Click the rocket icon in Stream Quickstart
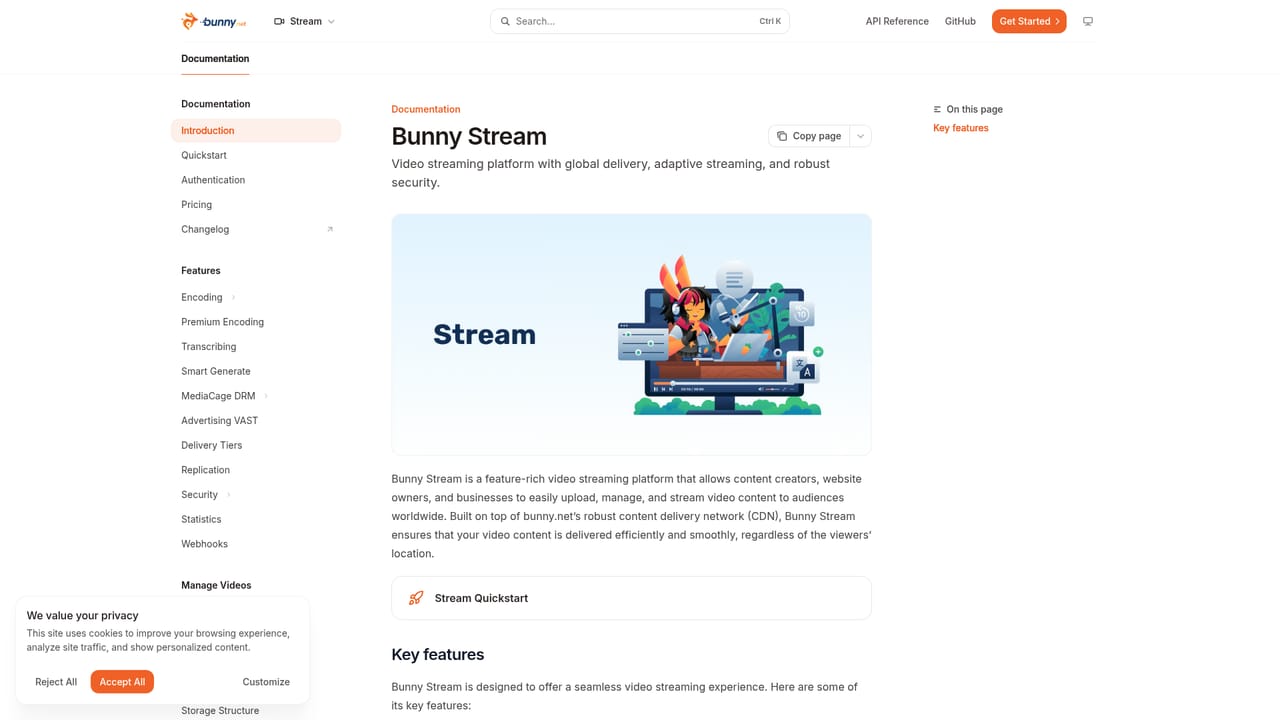The width and height of the screenshot is (1280, 720). [416, 598]
